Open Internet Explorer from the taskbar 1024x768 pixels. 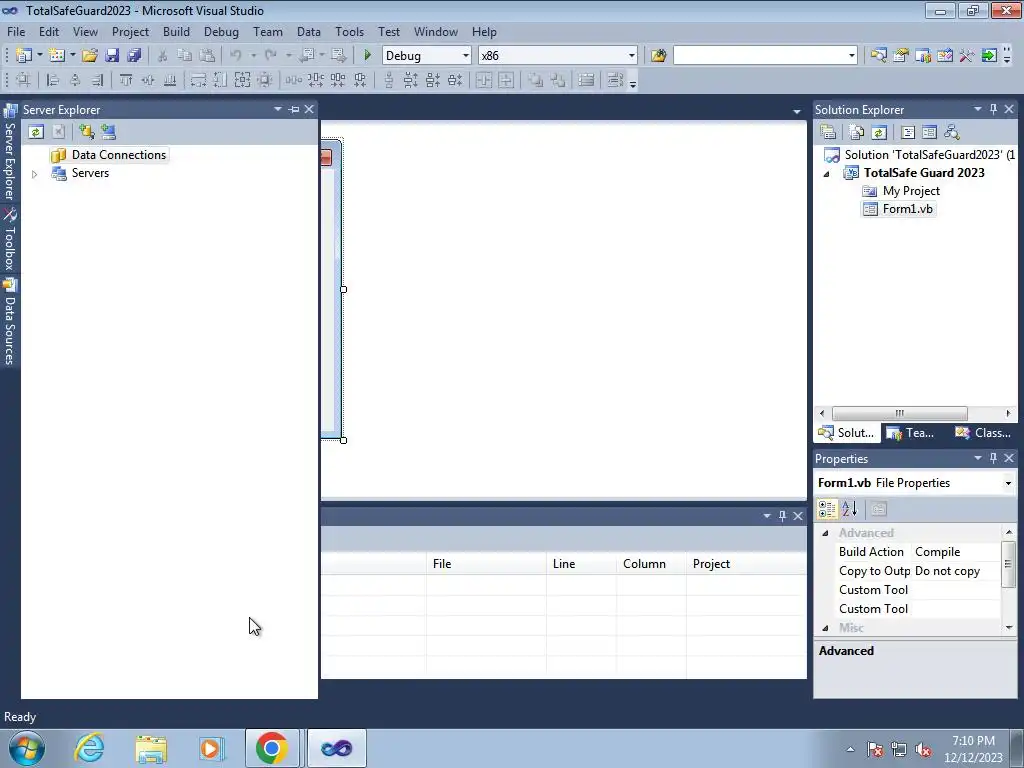click(89, 748)
